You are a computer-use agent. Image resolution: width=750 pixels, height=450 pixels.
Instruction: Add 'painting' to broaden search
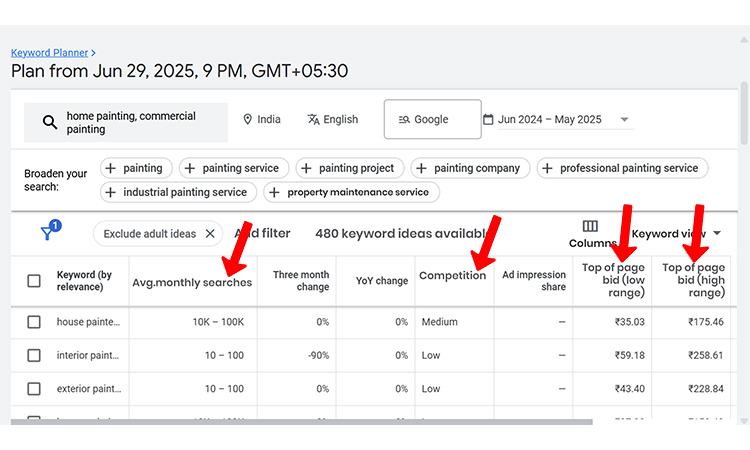point(136,168)
